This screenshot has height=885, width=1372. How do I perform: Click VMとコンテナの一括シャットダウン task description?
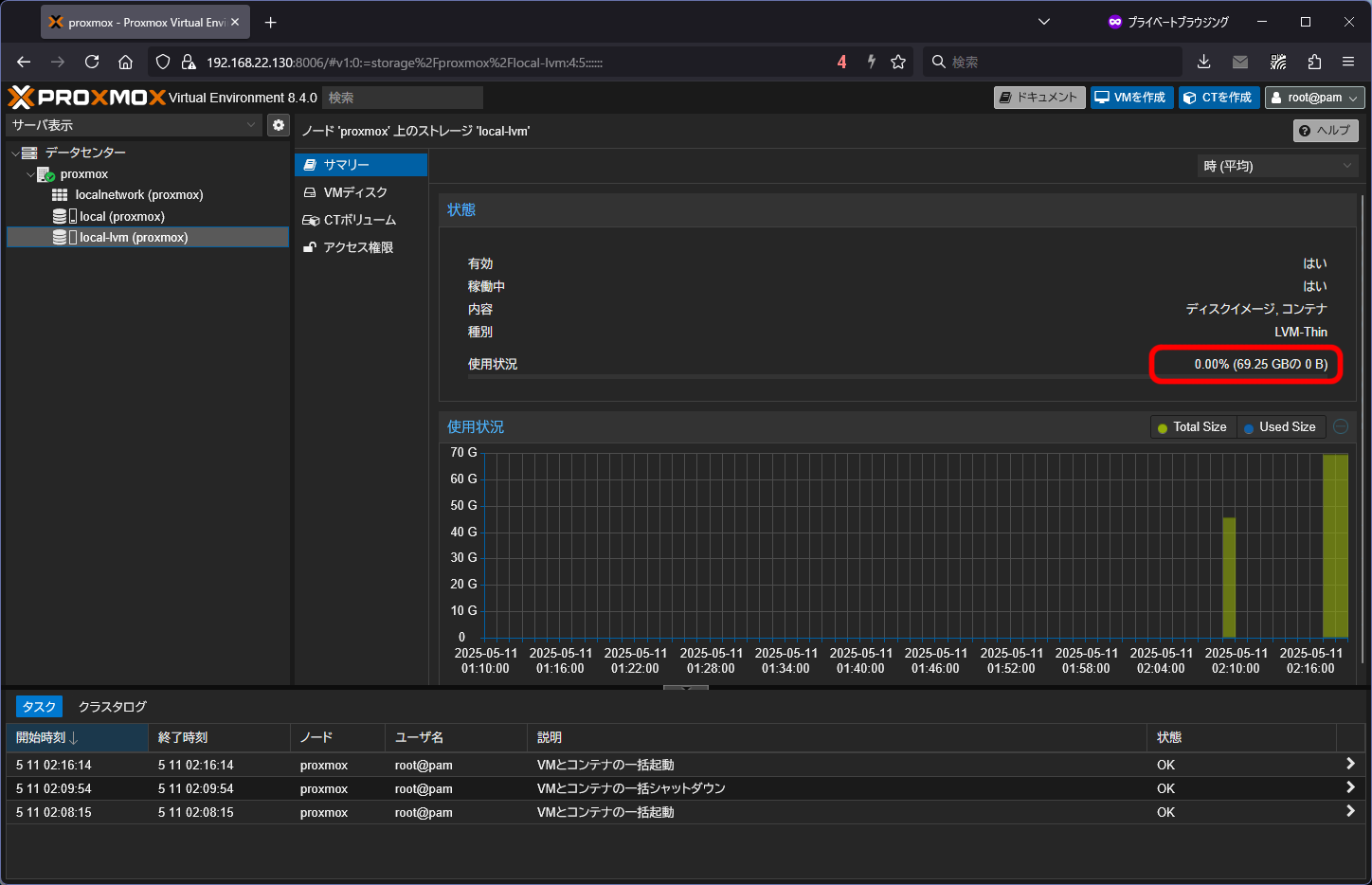[631, 788]
